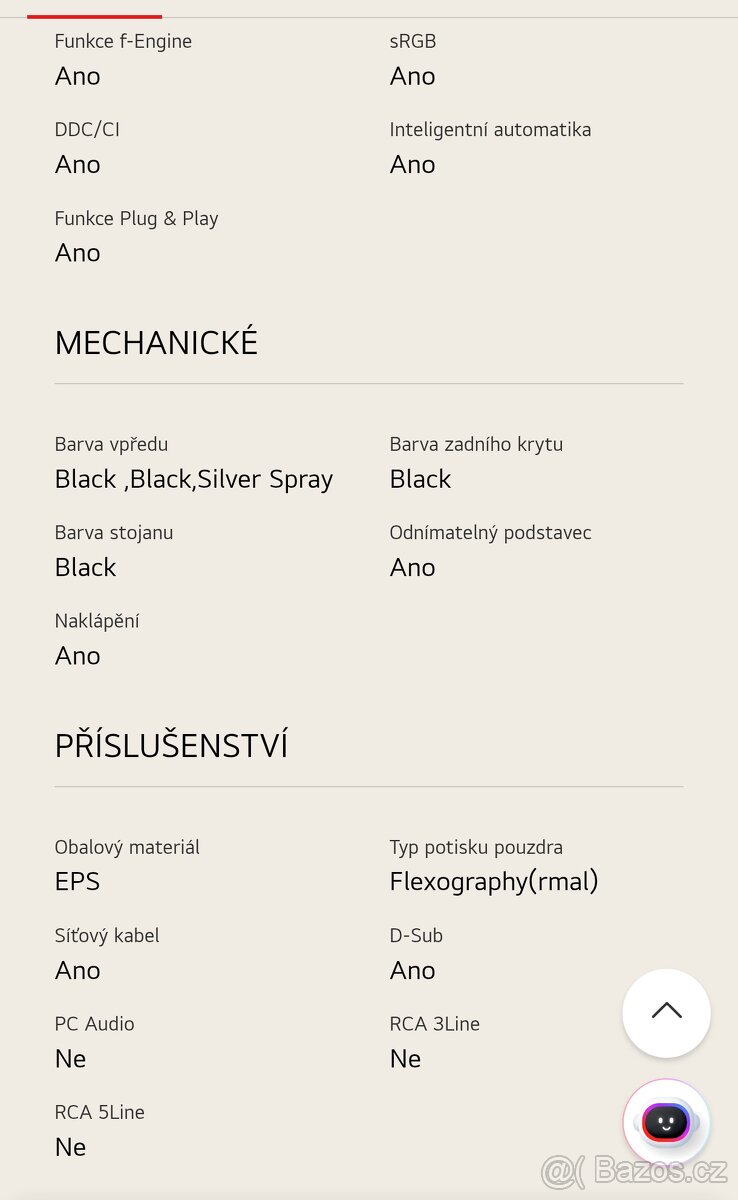Select the MECHANICKÉ section heading
Image resolution: width=738 pixels, height=1200 pixels.
pos(156,343)
